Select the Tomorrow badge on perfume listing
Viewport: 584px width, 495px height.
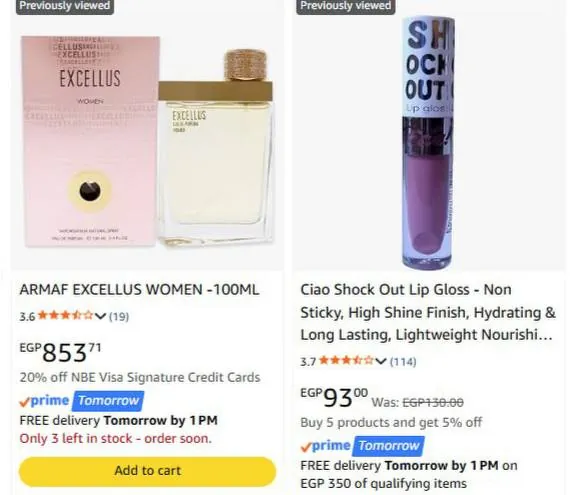(108, 401)
